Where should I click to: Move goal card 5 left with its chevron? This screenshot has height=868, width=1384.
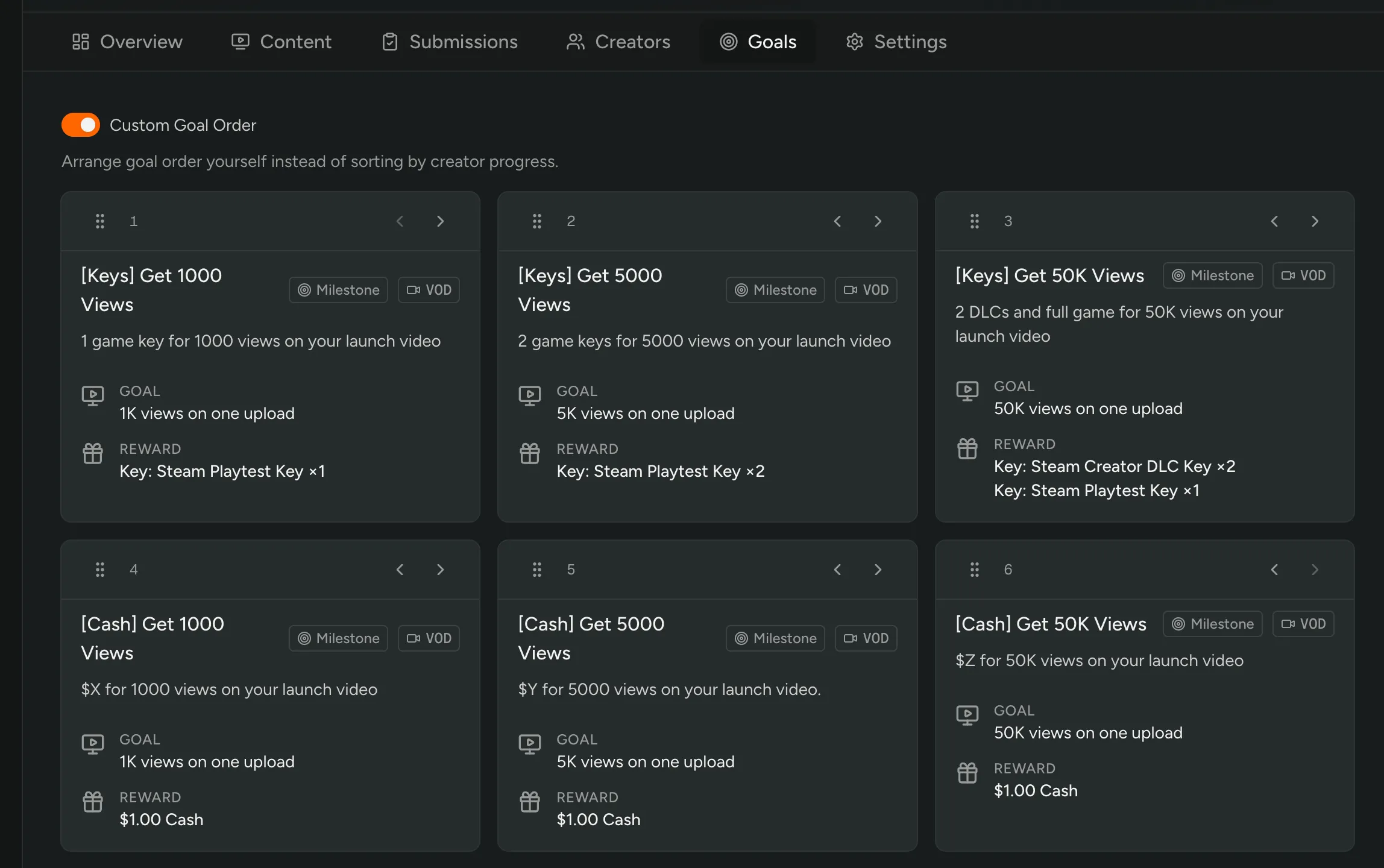(x=837, y=570)
